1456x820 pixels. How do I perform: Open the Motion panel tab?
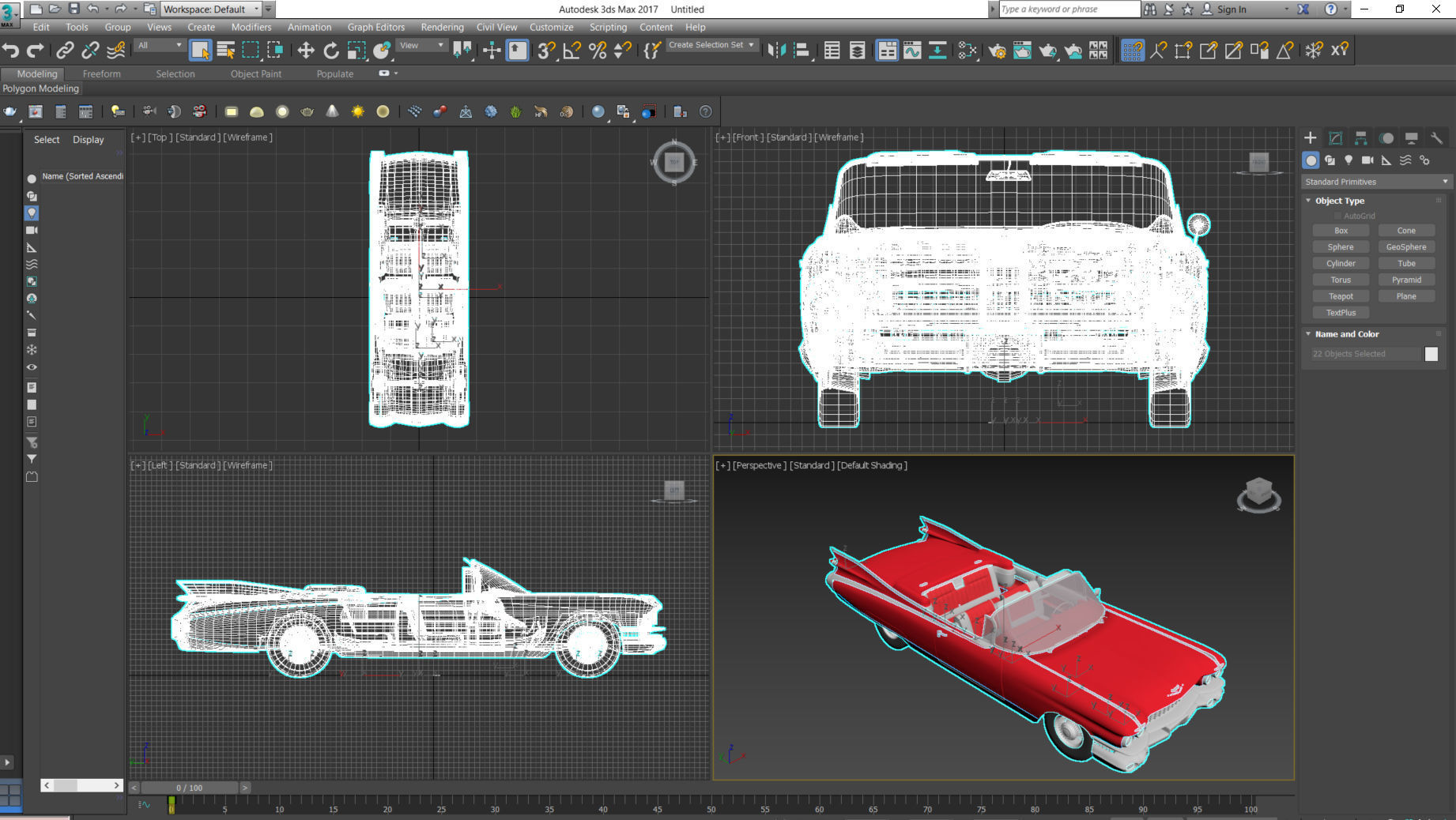(1386, 137)
